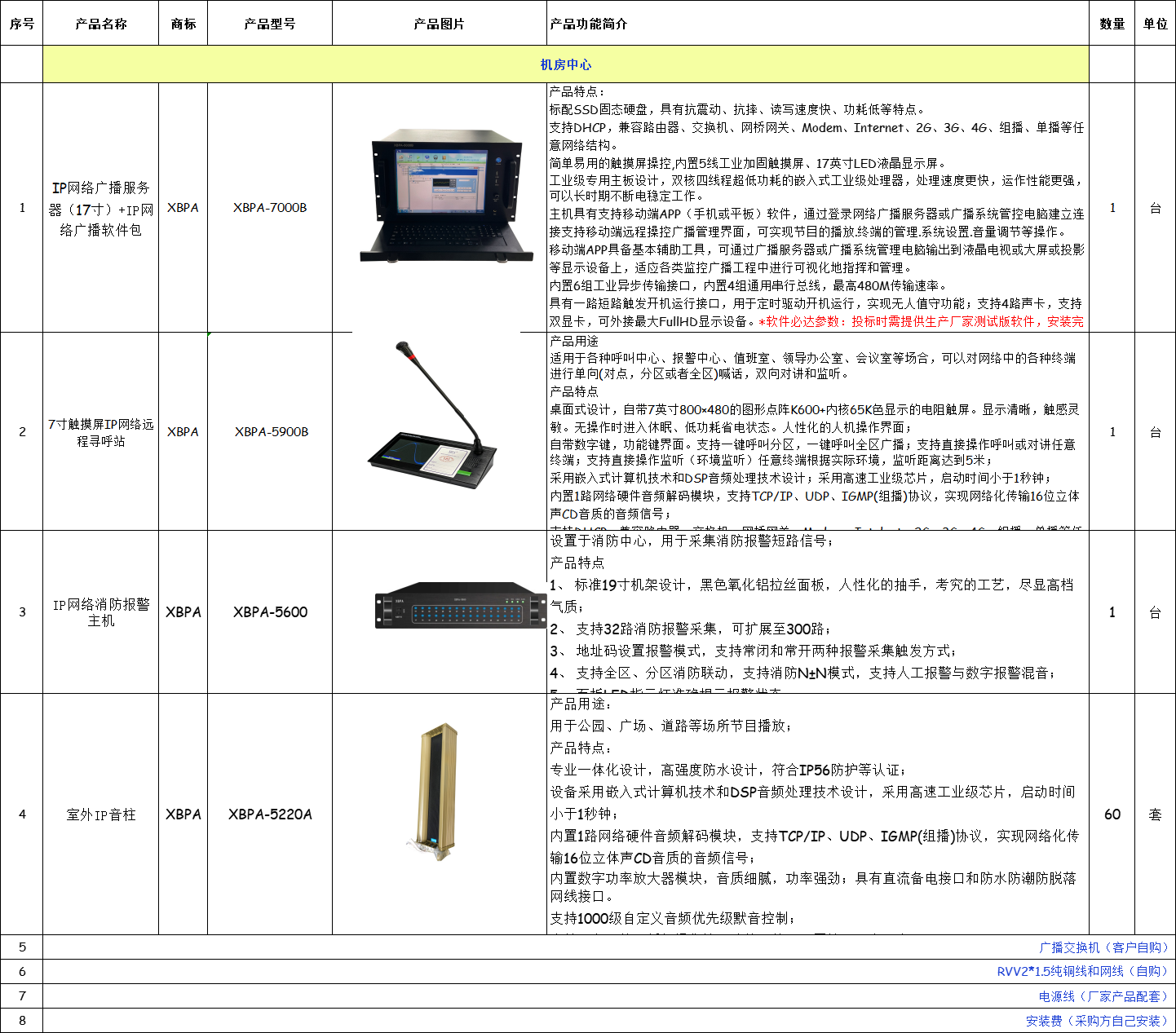Click the row number 5 cell

click(x=22, y=947)
